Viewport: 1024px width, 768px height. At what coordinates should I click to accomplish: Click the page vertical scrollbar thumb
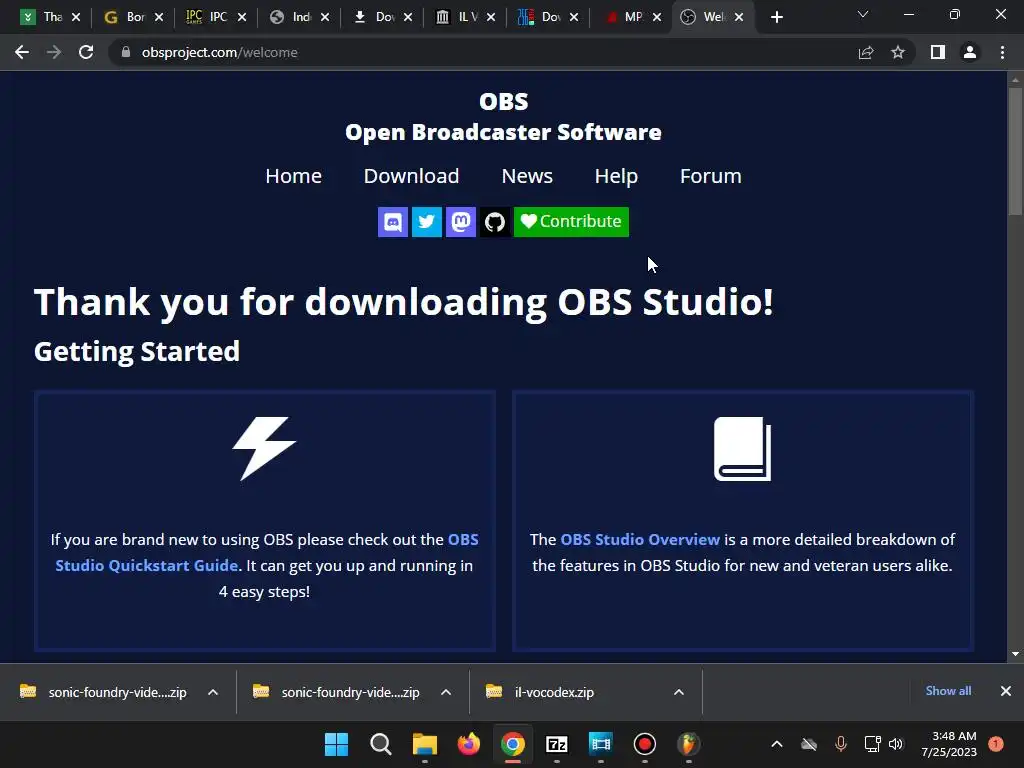(1015, 150)
